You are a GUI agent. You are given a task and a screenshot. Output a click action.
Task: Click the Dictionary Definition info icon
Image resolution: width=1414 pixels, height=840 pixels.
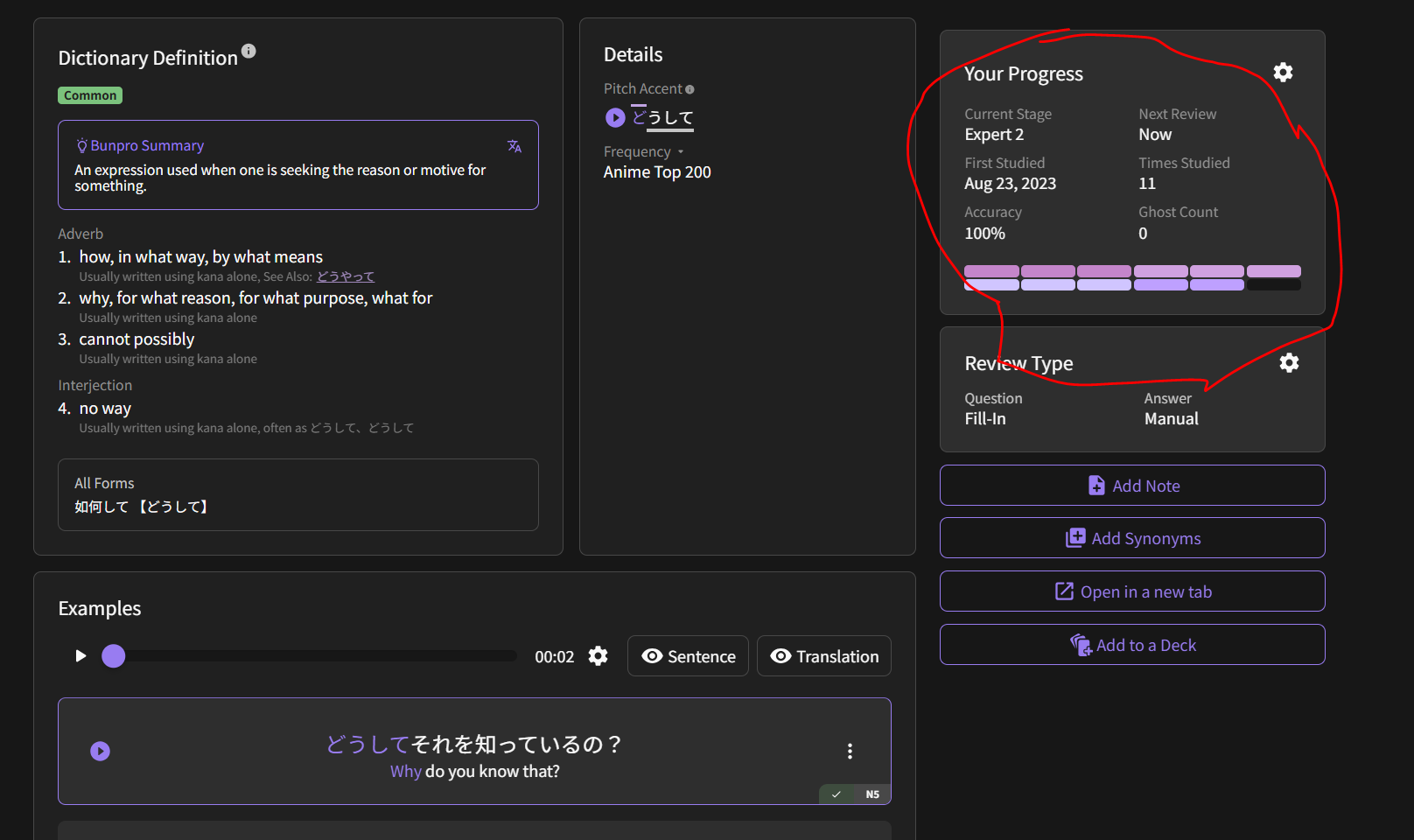point(248,51)
